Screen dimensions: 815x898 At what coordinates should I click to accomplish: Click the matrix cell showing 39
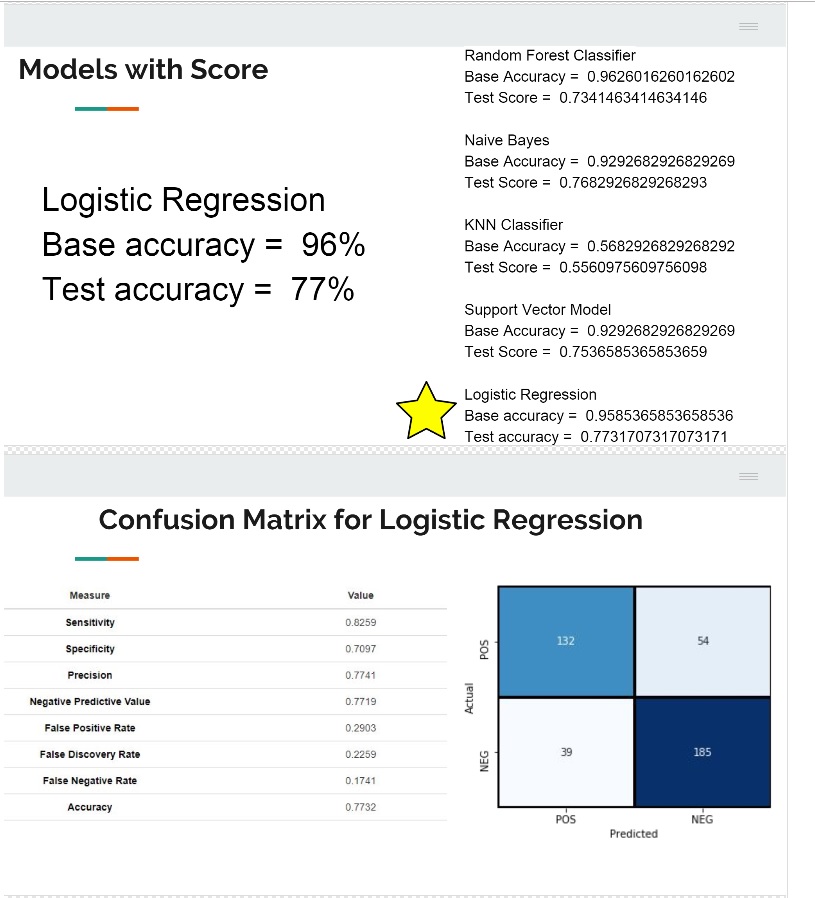pos(565,751)
